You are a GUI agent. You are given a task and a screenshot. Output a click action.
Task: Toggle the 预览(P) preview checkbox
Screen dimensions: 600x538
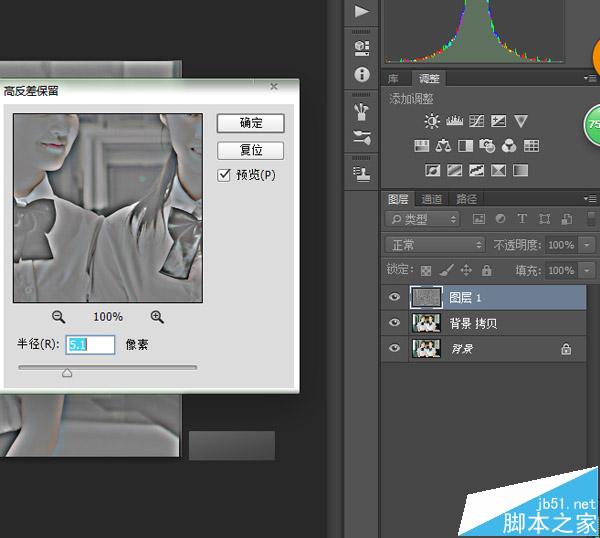[224, 175]
